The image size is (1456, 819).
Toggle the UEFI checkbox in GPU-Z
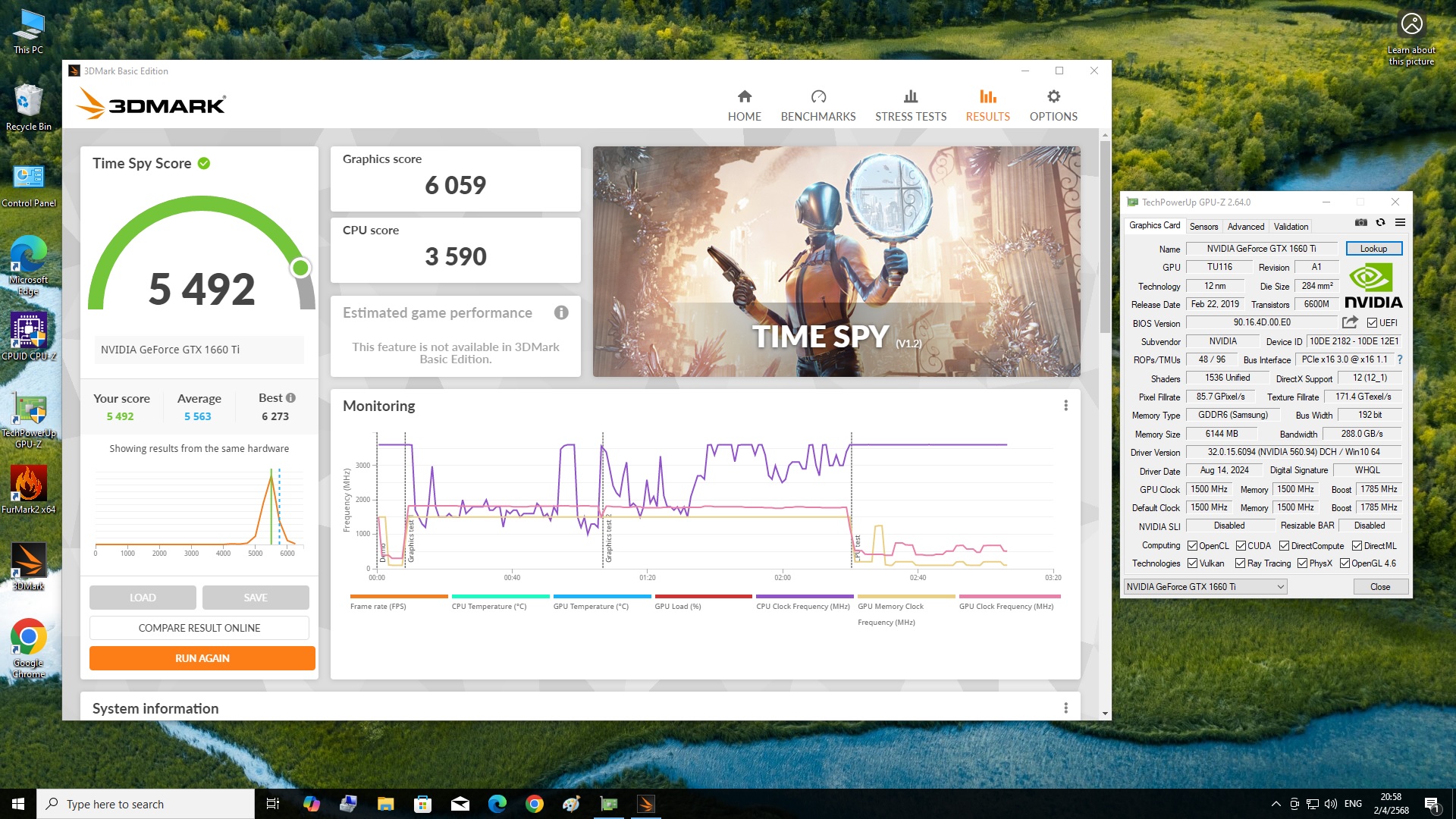(x=1372, y=322)
